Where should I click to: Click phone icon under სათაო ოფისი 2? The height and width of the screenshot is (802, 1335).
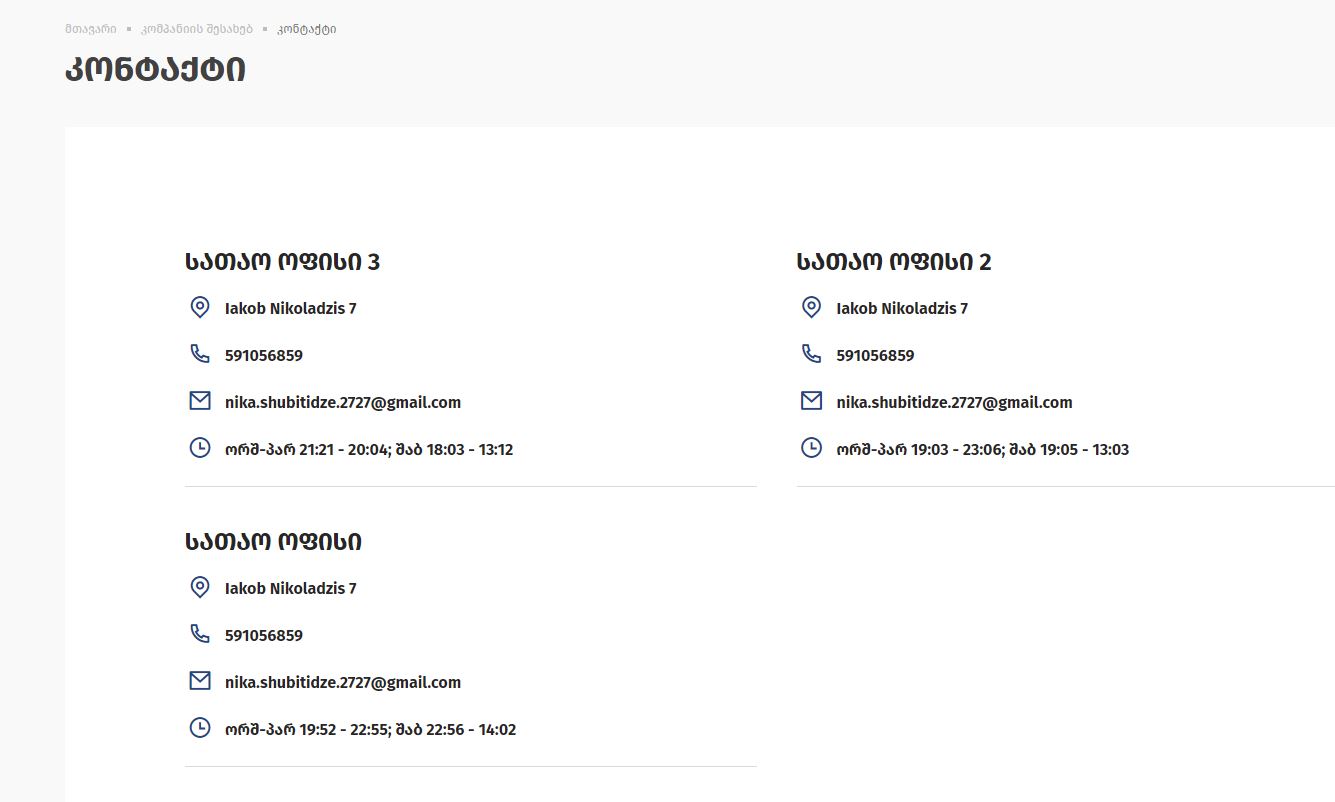(x=812, y=354)
